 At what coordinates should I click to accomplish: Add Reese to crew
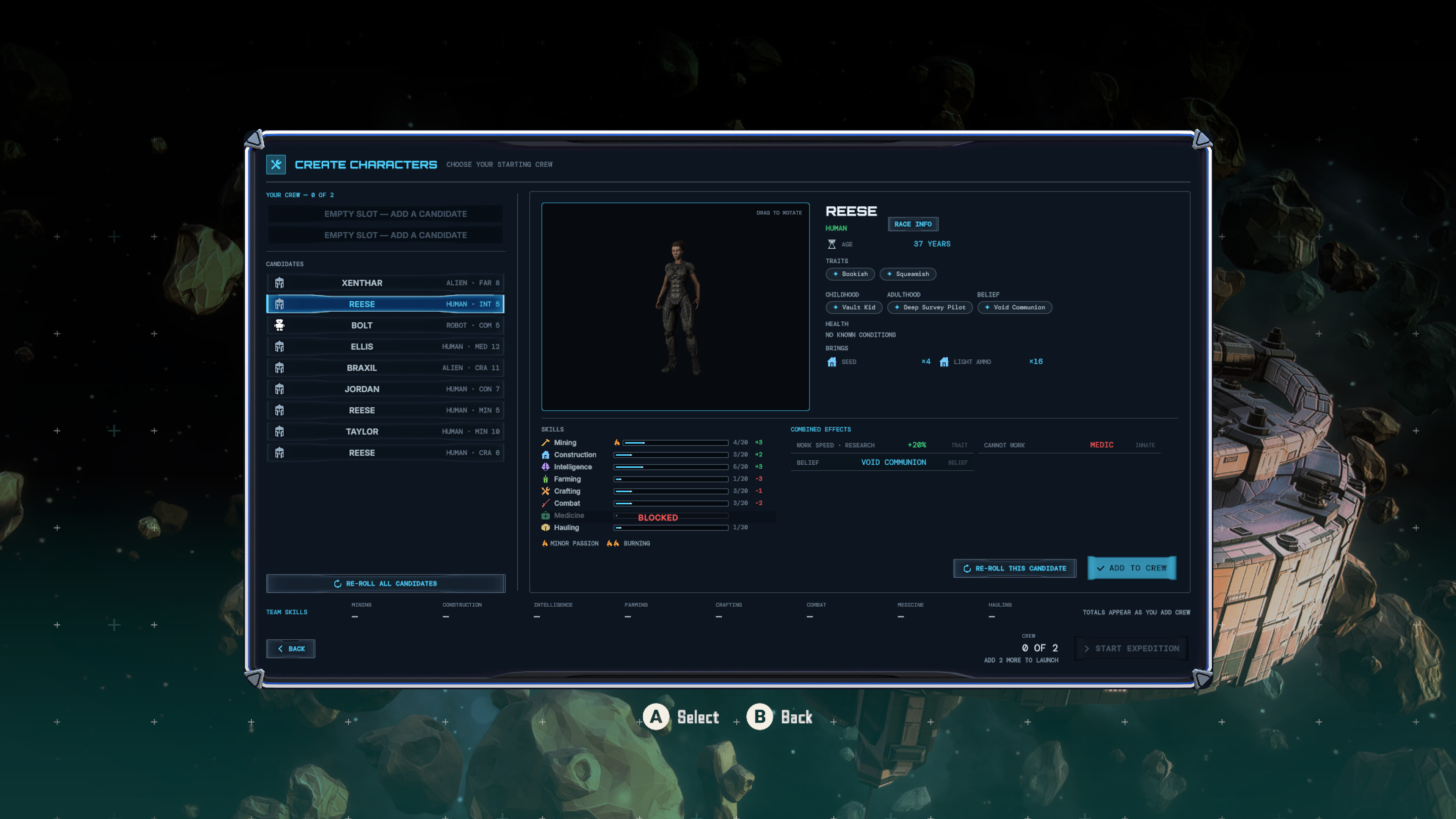pyautogui.click(x=1131, y=568)
